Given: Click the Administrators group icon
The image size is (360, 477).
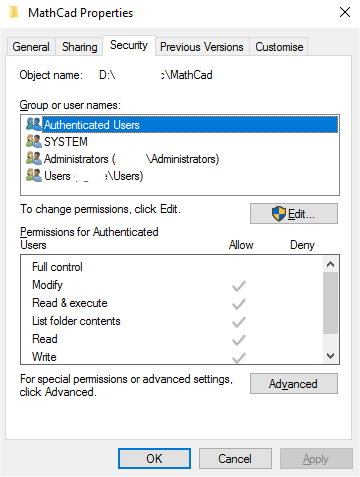Looking at the screenshot, I should [34, 158].
